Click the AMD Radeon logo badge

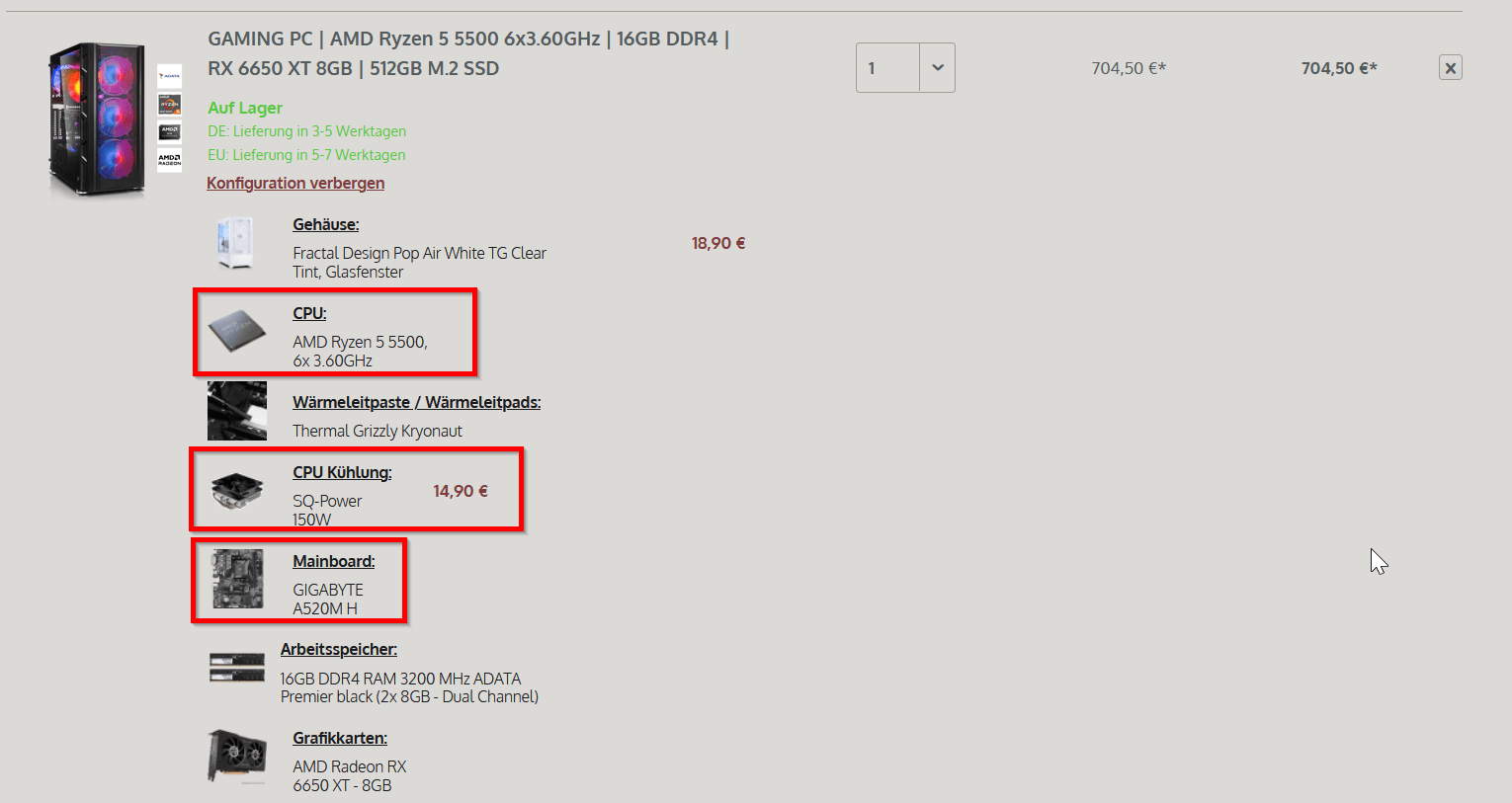pyautogui.click(x=169, y=159)
